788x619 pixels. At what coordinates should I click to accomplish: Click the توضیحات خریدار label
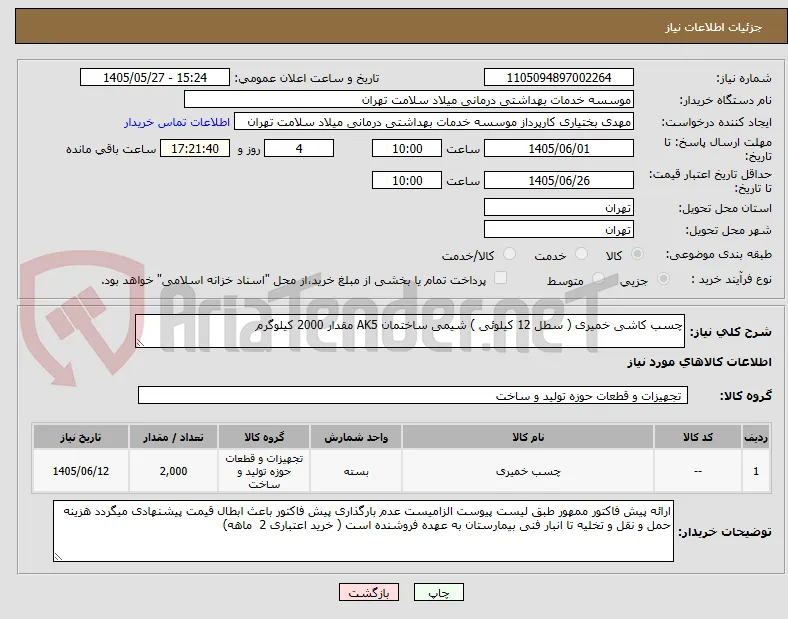[725, 532]
